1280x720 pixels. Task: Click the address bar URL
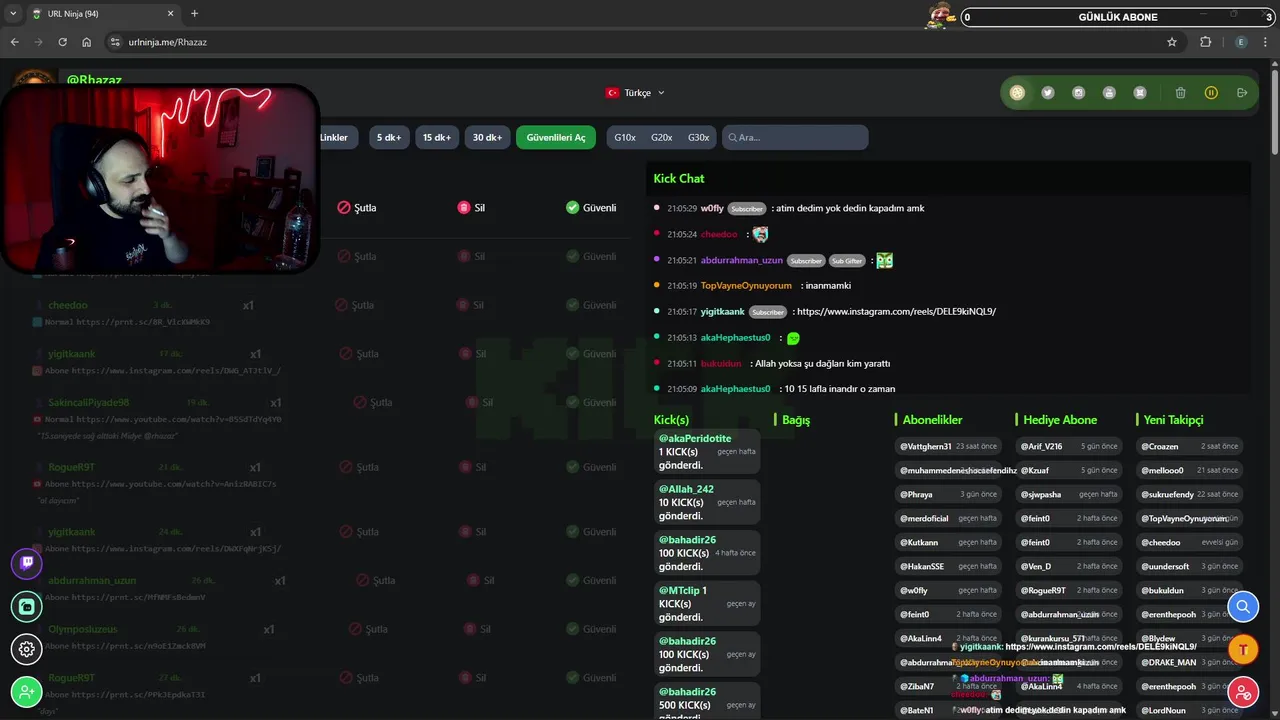pyautogui.click(x=168, y=42)
